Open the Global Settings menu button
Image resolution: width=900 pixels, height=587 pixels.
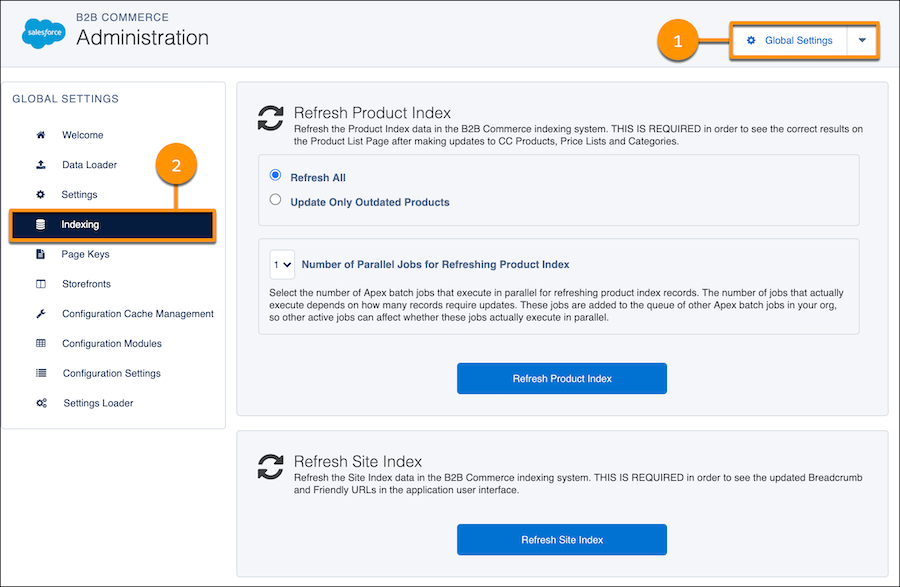point(790,40)
